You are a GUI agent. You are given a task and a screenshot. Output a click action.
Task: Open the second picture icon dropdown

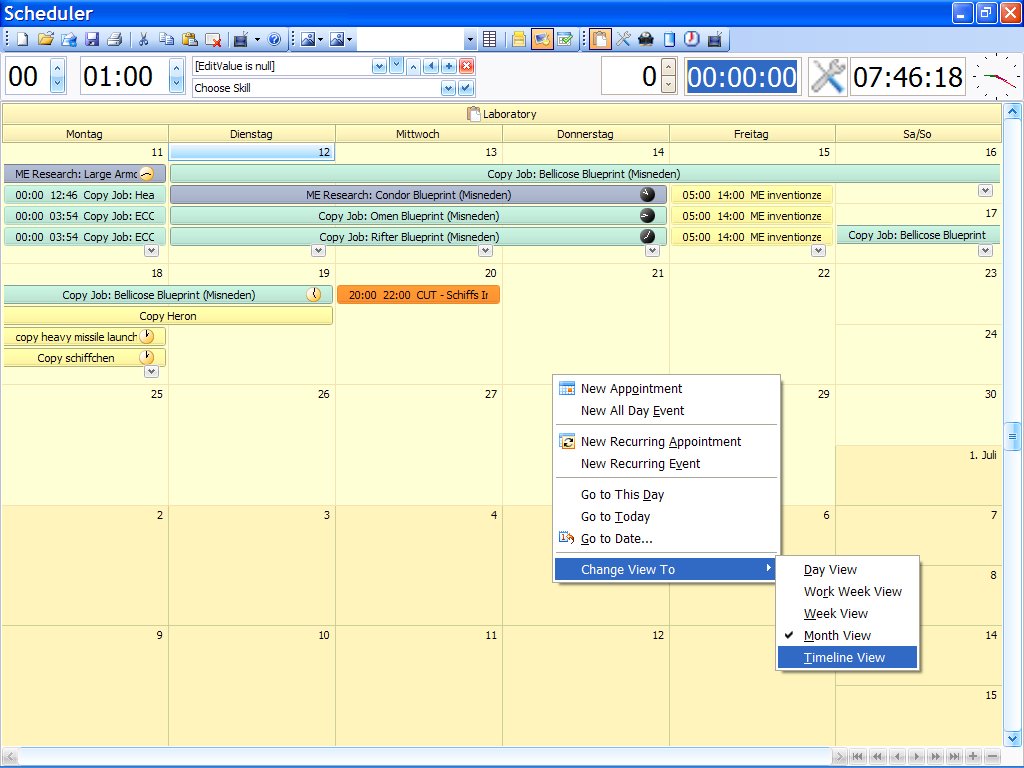click(x=349, y=40)
